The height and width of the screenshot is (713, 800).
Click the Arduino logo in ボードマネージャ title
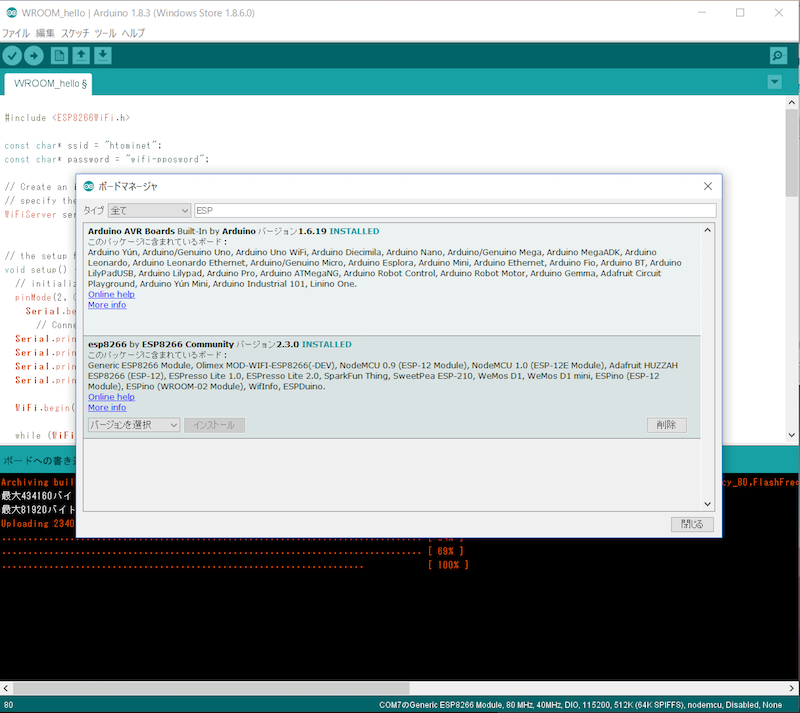point(89,186)
